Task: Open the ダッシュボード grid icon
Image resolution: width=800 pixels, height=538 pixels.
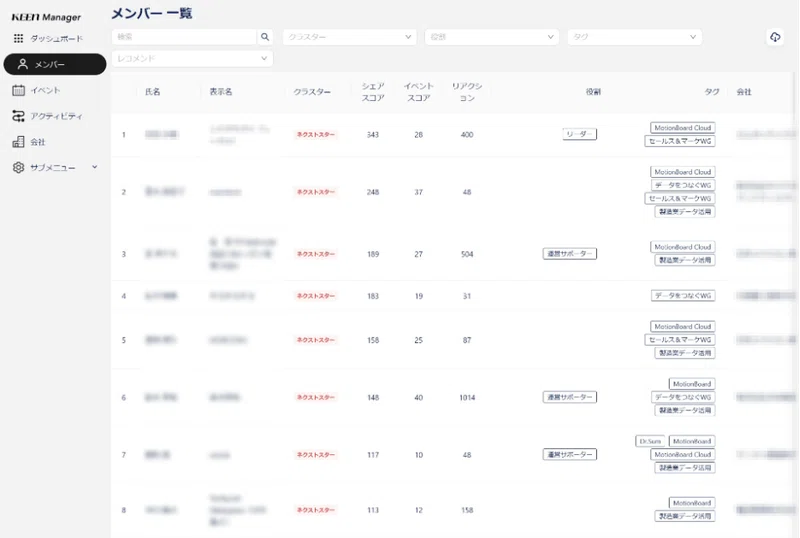Action: pos(18,38)
